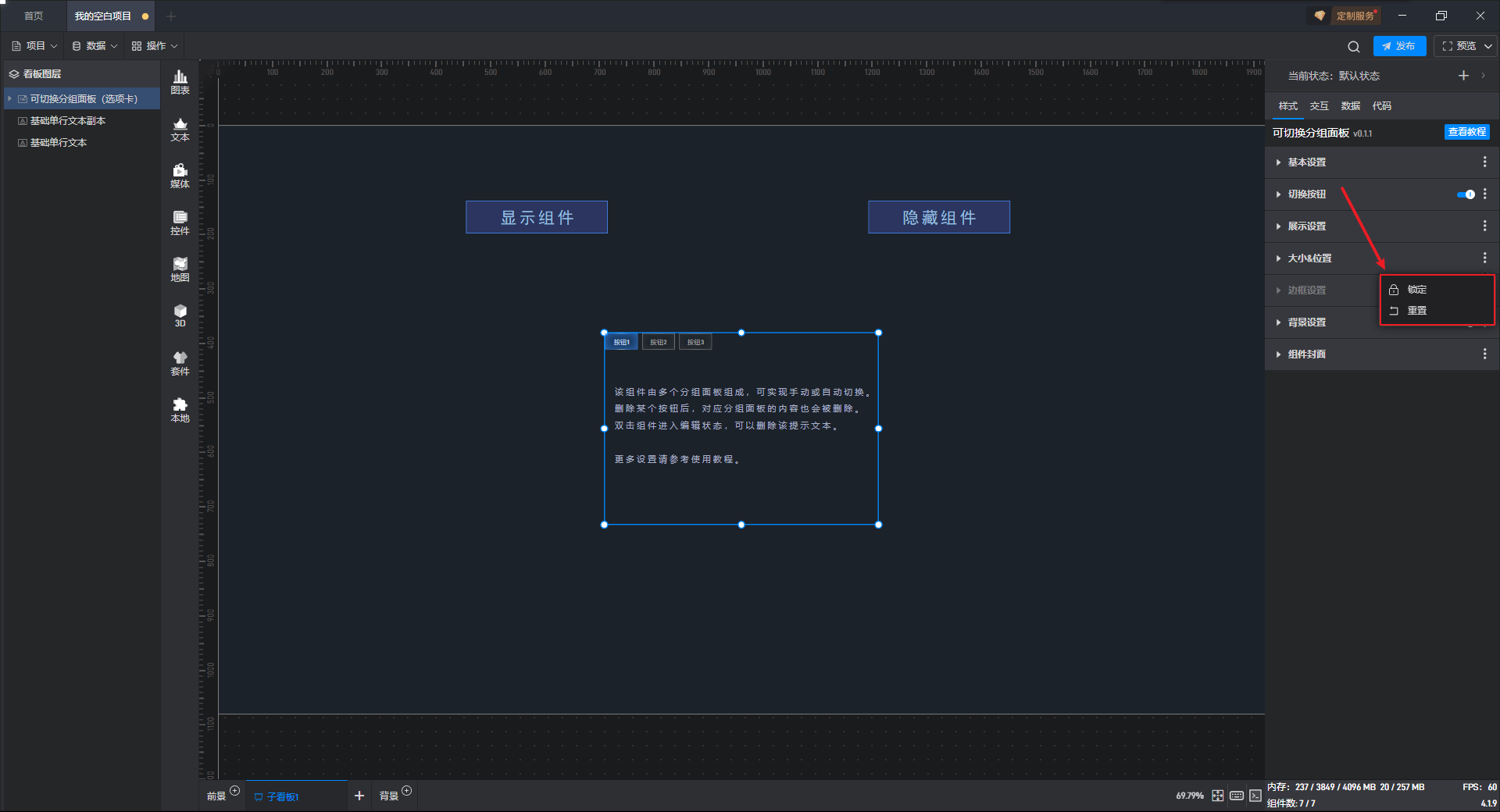Select the 可切换分组面板 (选项卡) layer

coord(83,99)
